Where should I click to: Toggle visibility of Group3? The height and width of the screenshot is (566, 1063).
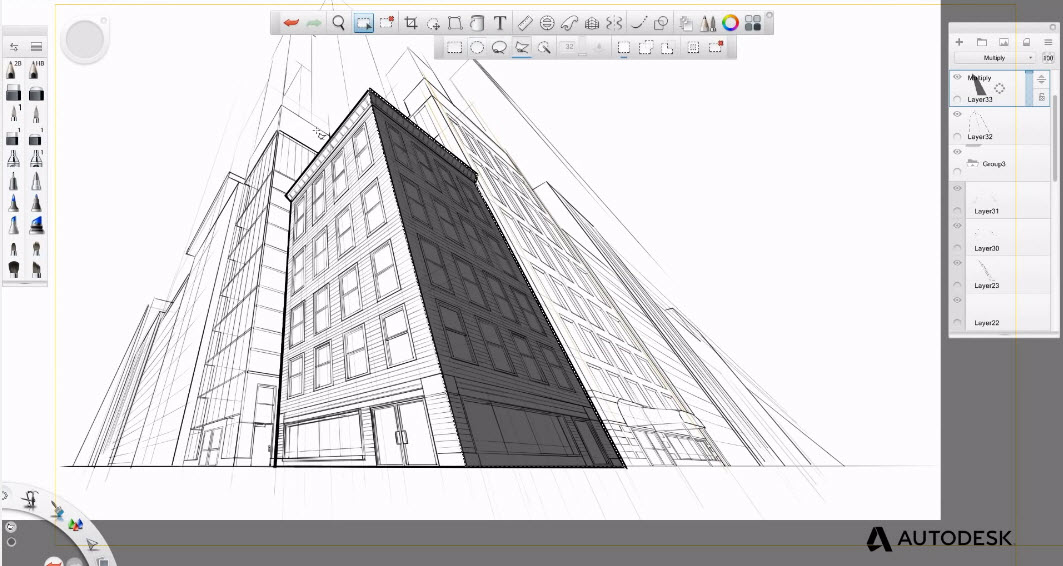[957, 152]
